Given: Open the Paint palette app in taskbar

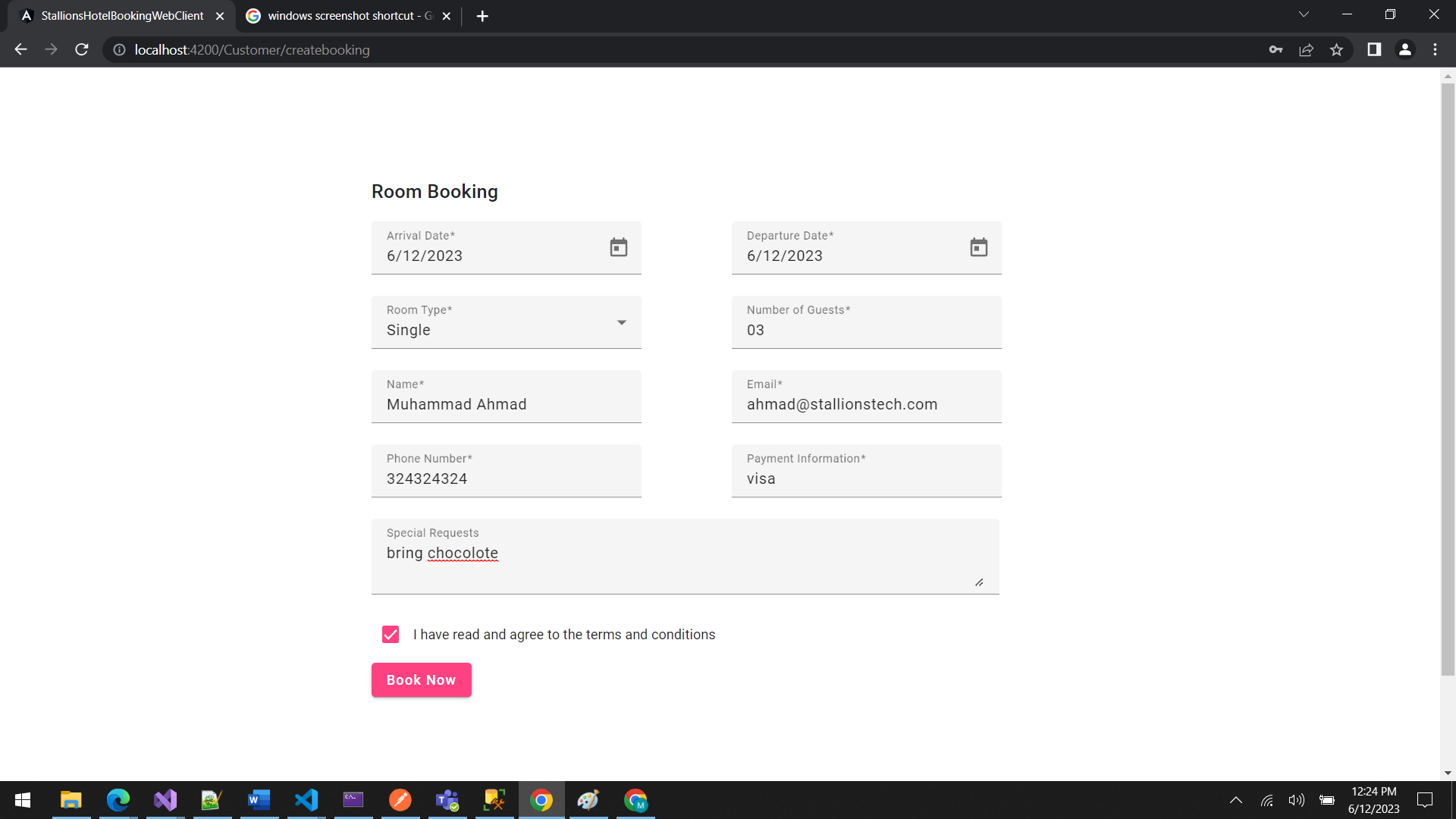Looking at the screenshot, I should pyautogui.click(x=588, y=800).
